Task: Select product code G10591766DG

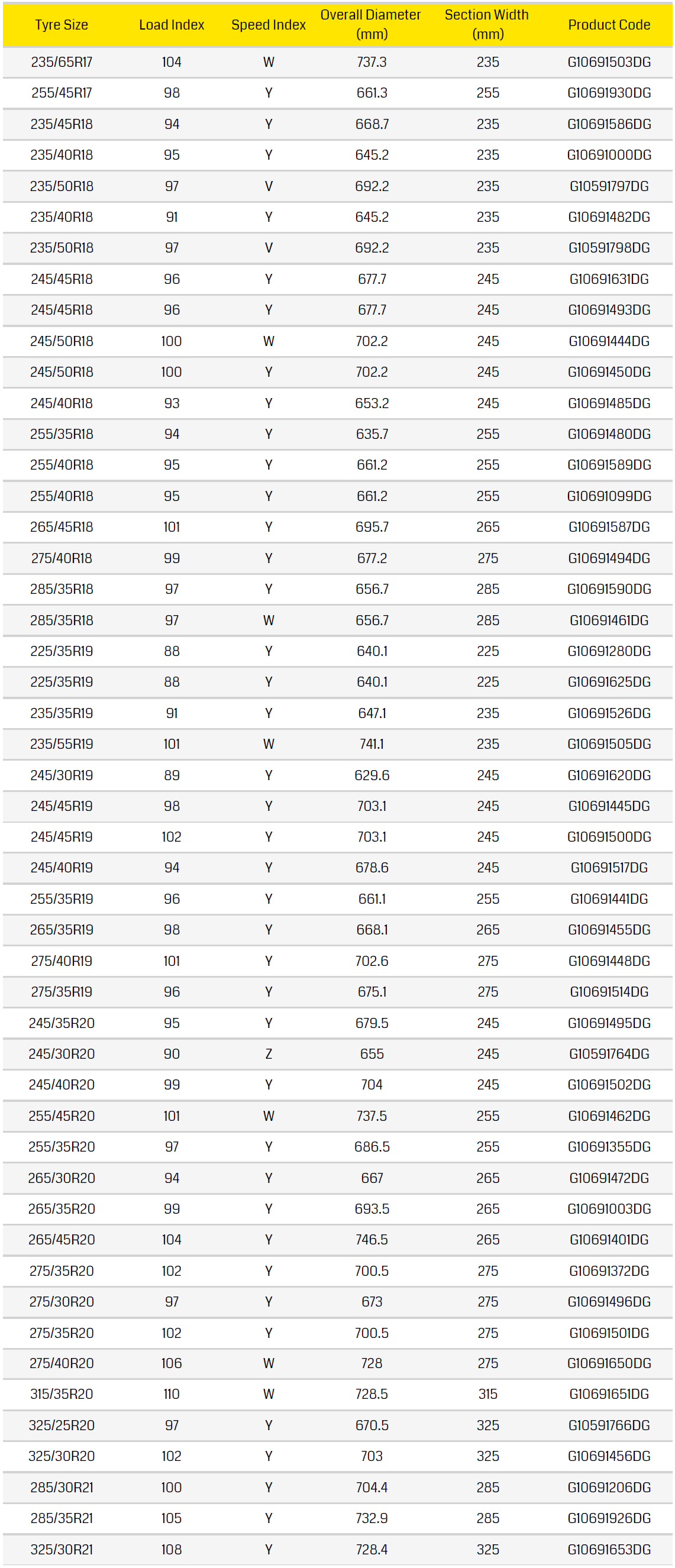Action: pos(609,1425)
